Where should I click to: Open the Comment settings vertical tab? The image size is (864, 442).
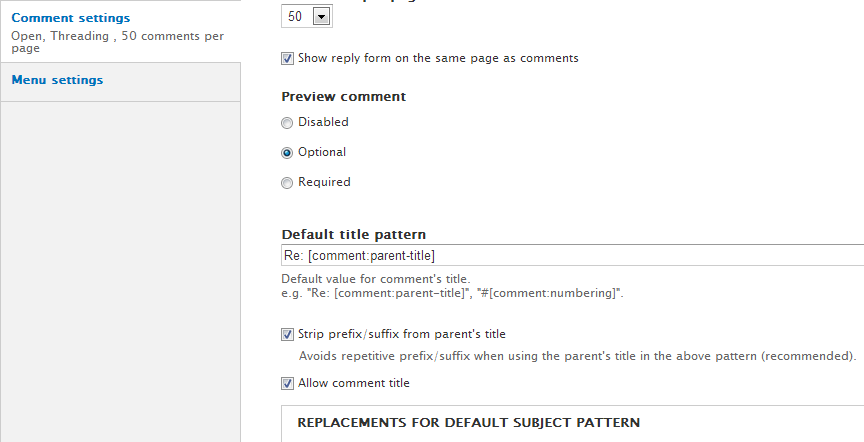tap(70, 18)
